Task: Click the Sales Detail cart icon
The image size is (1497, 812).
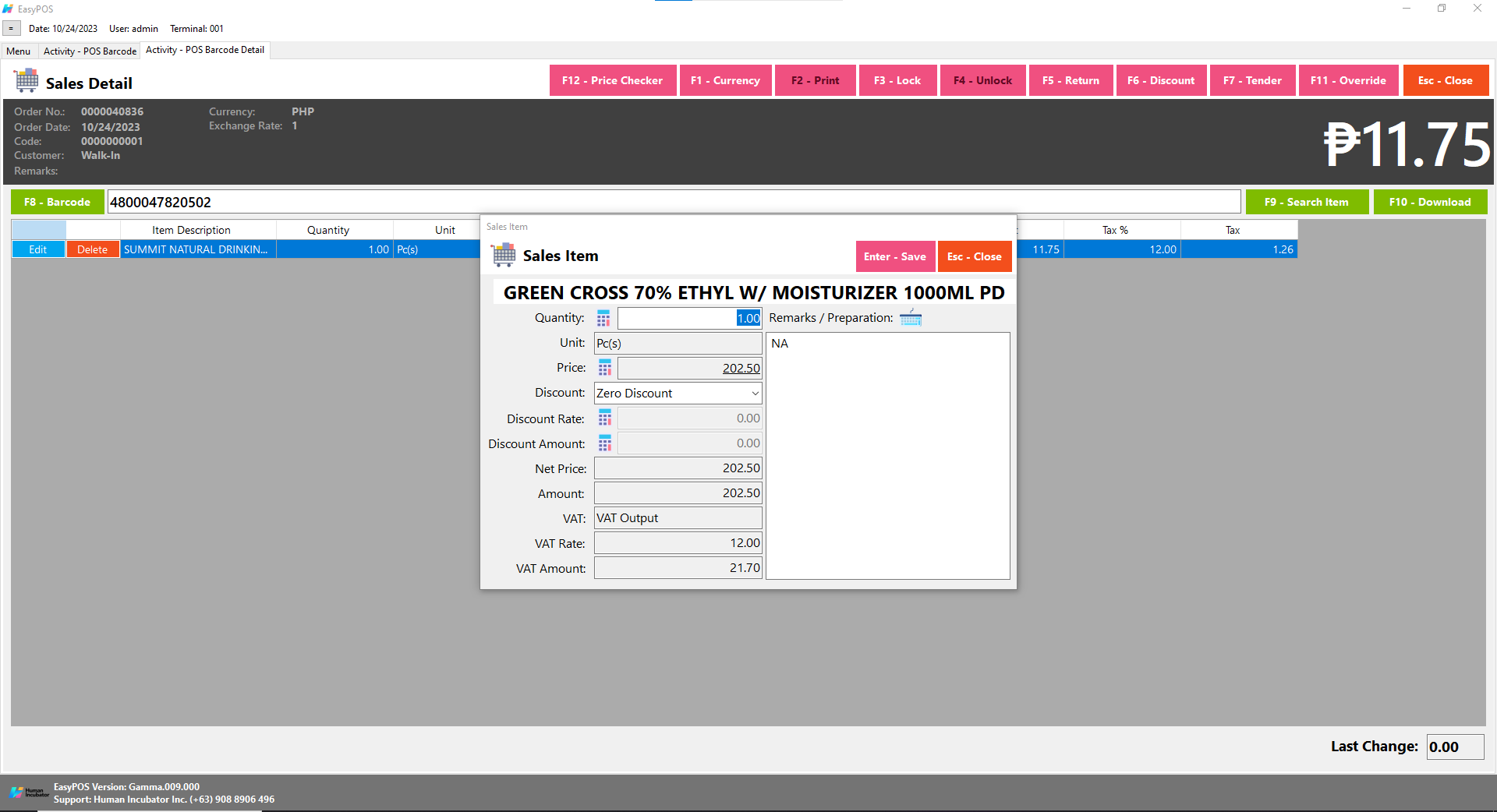Action: [x=26, y=80]
